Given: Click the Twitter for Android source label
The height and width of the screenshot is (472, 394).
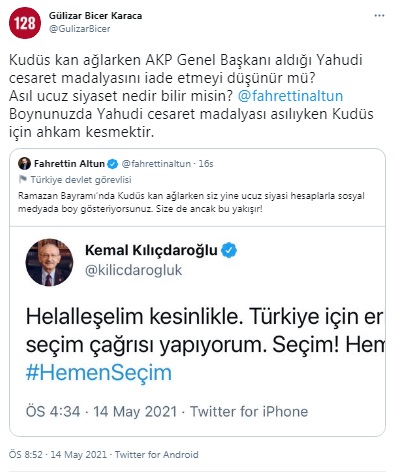Looking at the screenshot, I should click(157, 455).
